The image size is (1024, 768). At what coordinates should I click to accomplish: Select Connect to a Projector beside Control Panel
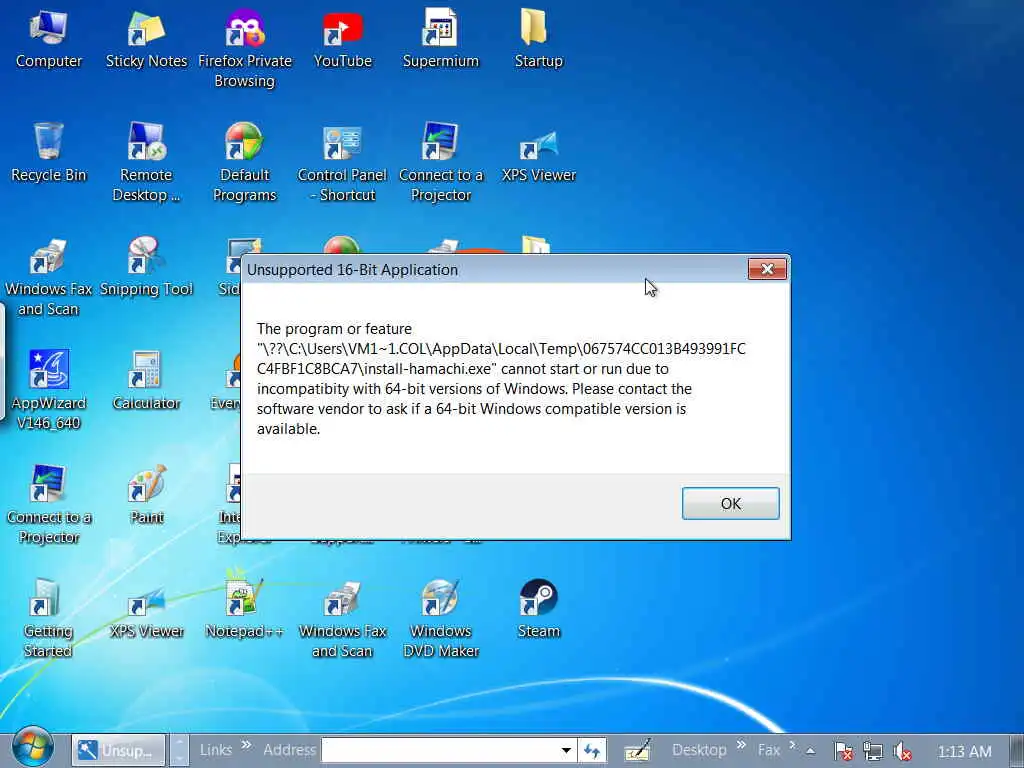[440, 163]
